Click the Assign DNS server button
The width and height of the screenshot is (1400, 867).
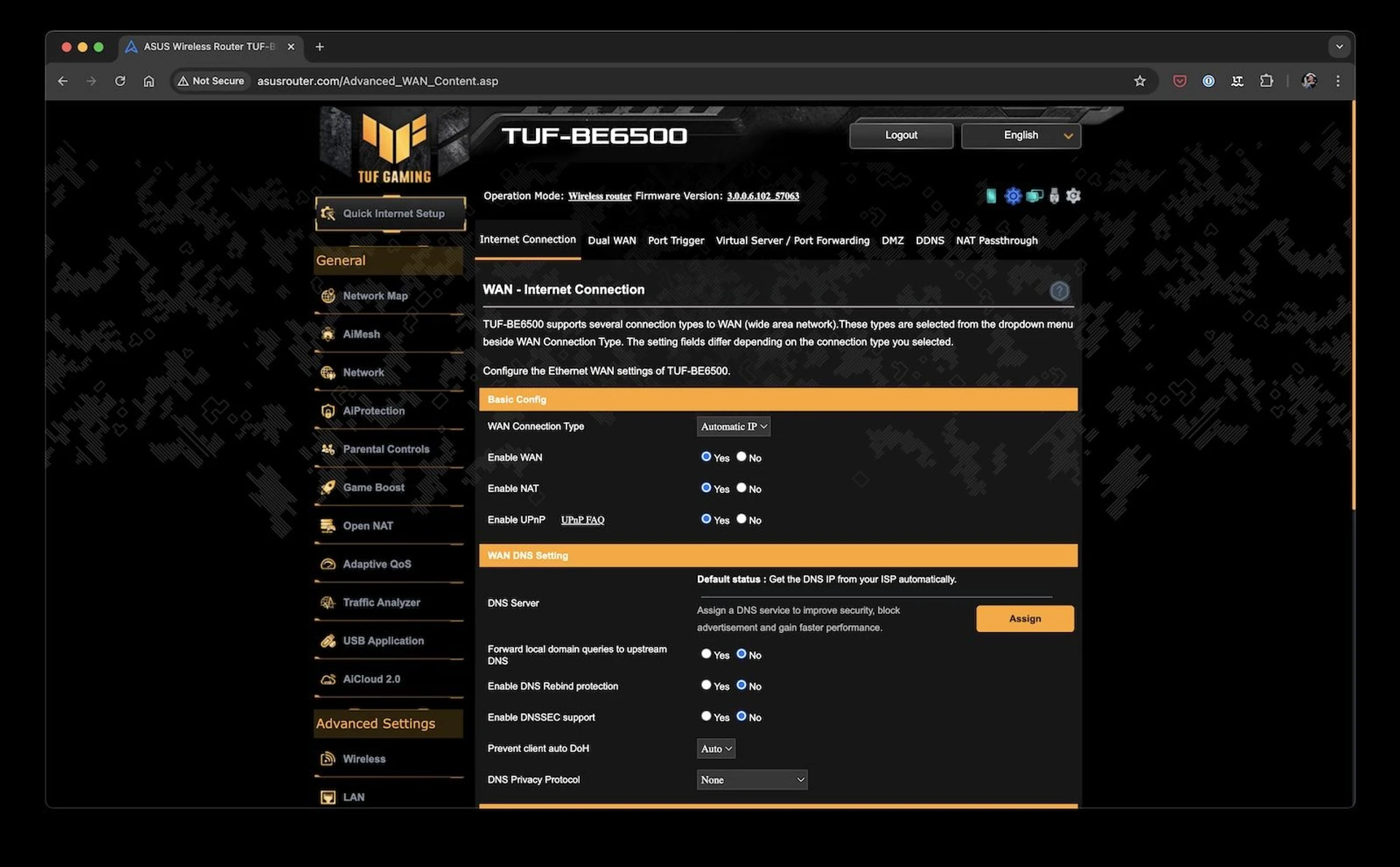pyautogui.click(x=1024, y=619)
